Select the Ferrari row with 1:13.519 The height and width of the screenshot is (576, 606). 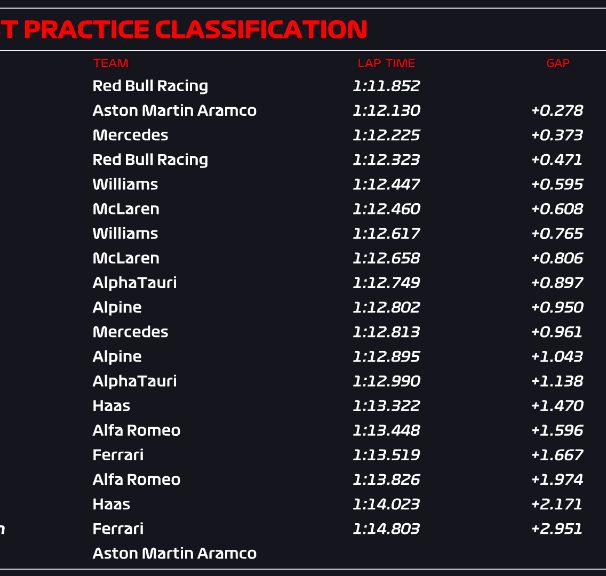click(303, 455)
